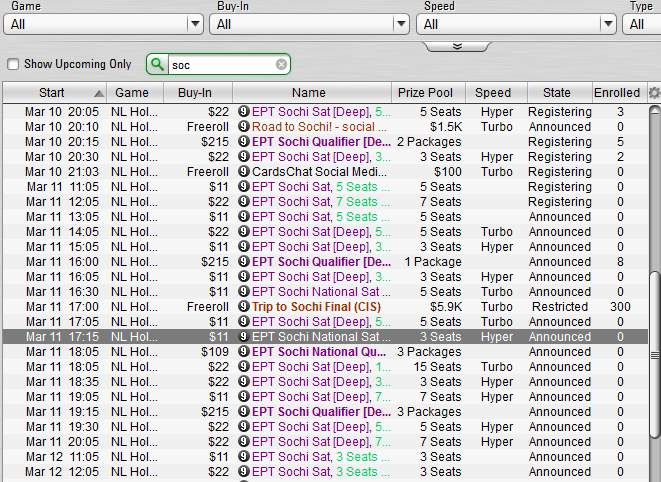Open the Game filter dropdown

(103, 24)
